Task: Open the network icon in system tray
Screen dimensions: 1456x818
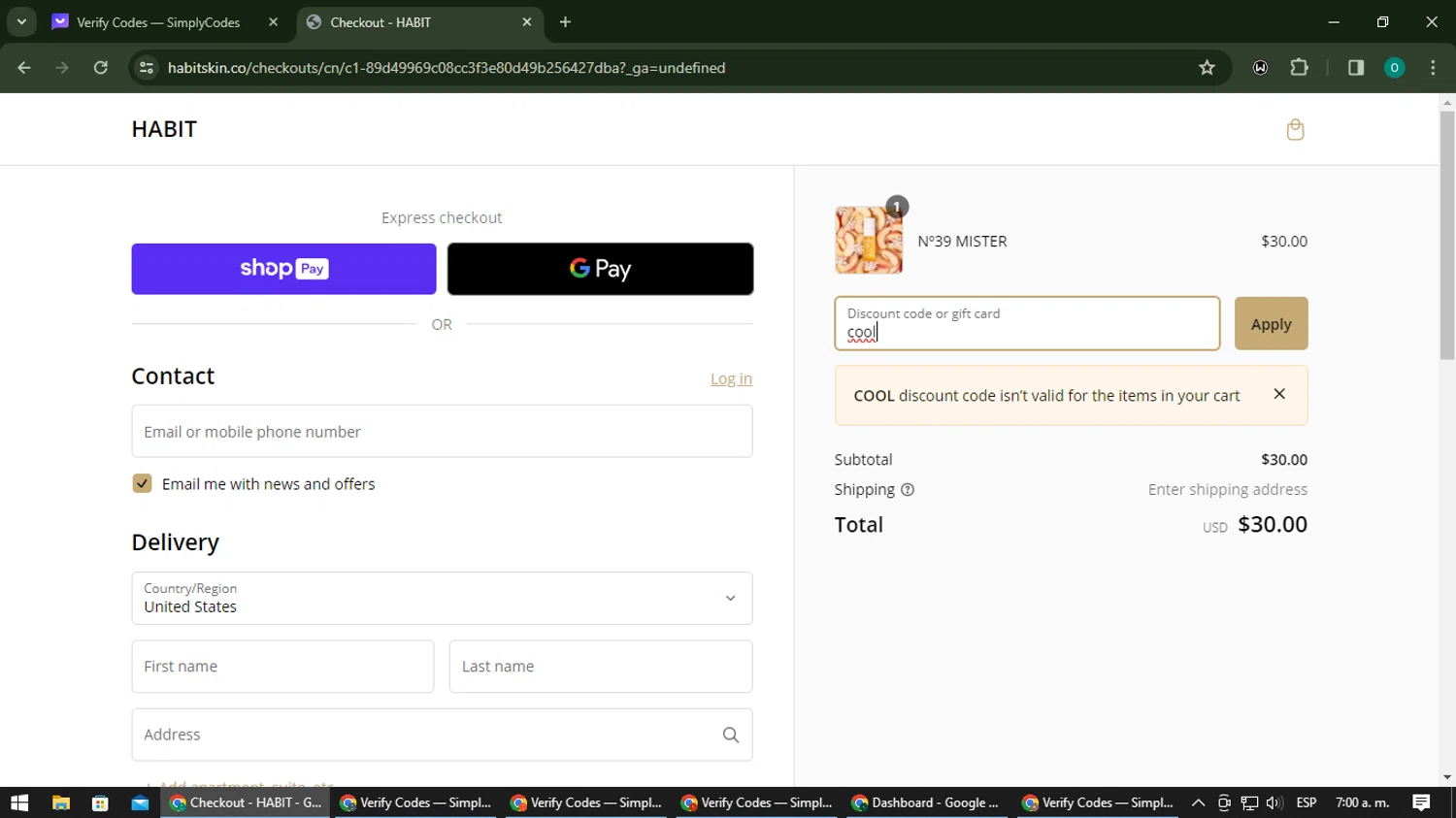Action: tap(1249, 802)
